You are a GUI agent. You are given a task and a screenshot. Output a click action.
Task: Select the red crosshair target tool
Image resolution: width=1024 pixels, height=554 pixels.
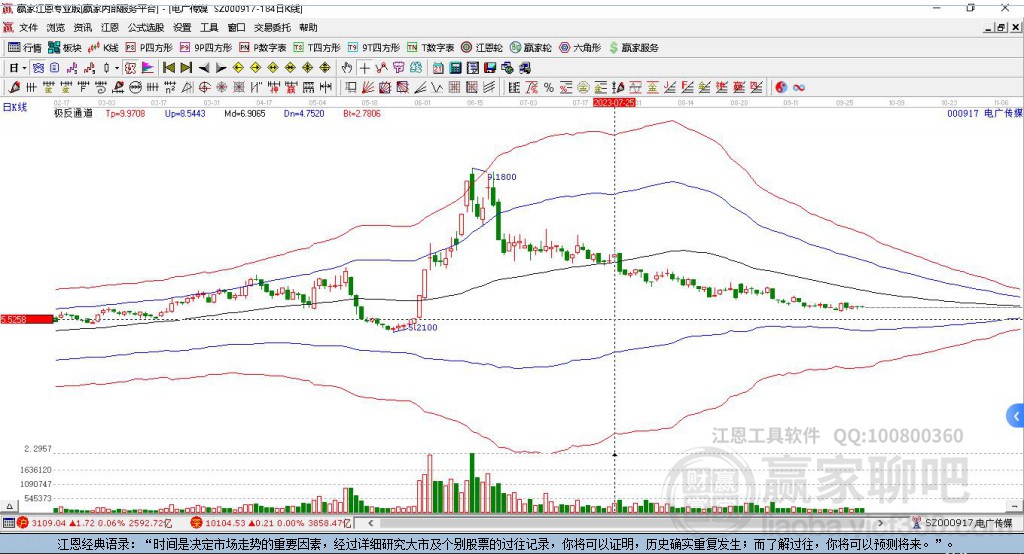pos(204,88)
